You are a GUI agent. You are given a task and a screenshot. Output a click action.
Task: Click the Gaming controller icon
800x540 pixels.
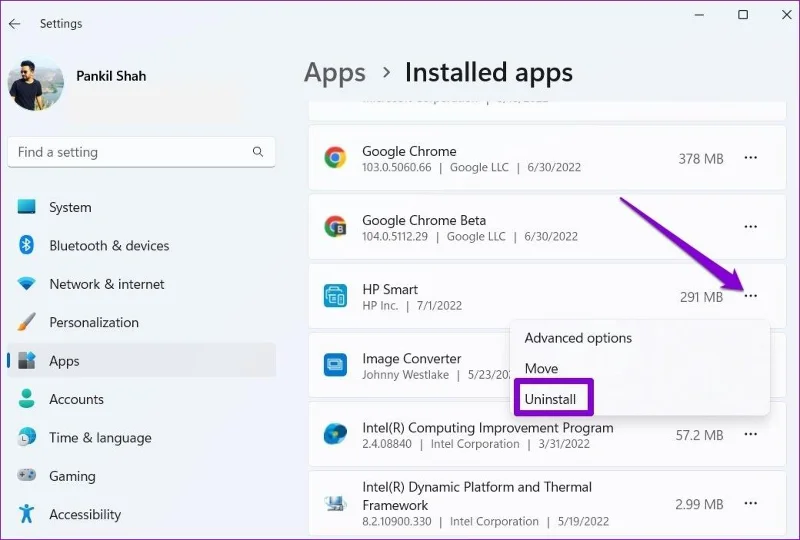(x=27, y=475)
